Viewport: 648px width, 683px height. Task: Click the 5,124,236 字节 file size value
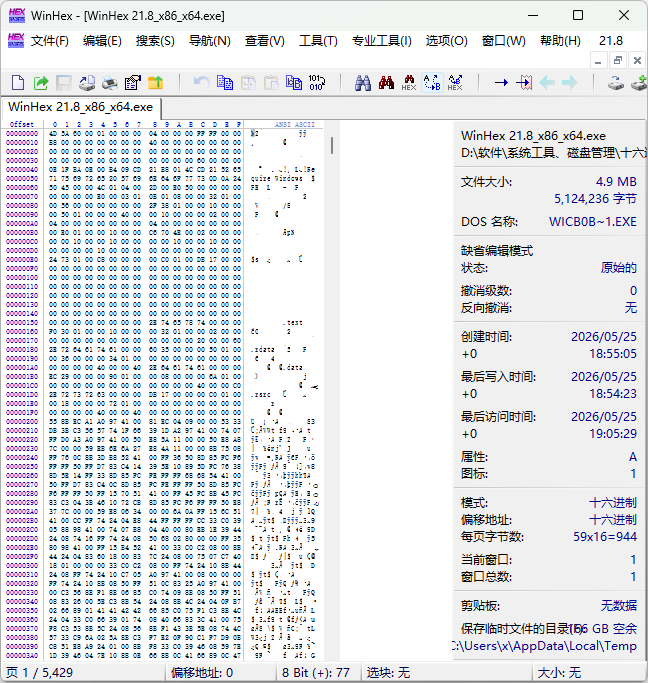tap(595, 199)
